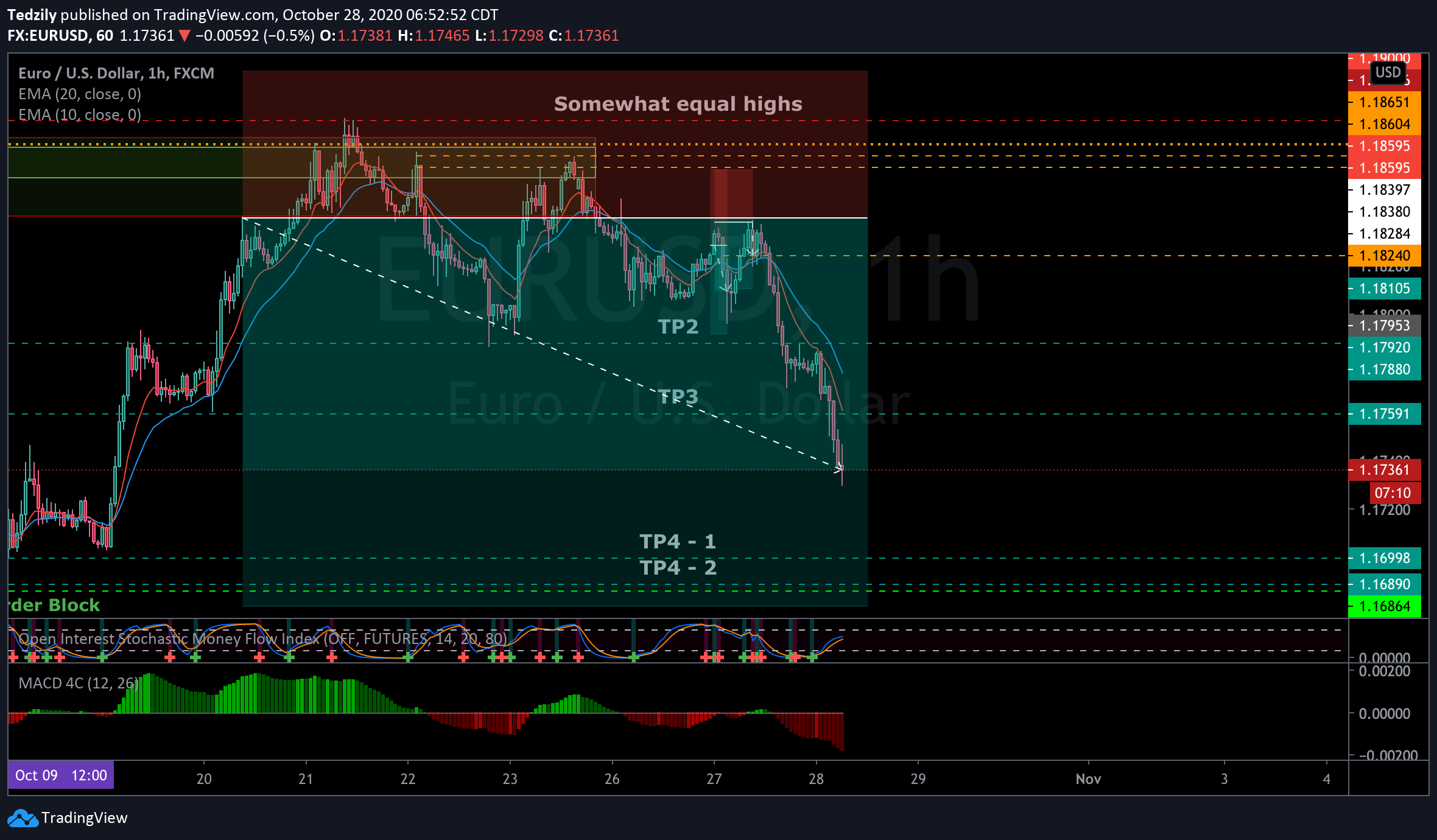Click the EMA (20, close, 0) indicator legend
The width and height of the screenshot is (1437, 840).
80,94
